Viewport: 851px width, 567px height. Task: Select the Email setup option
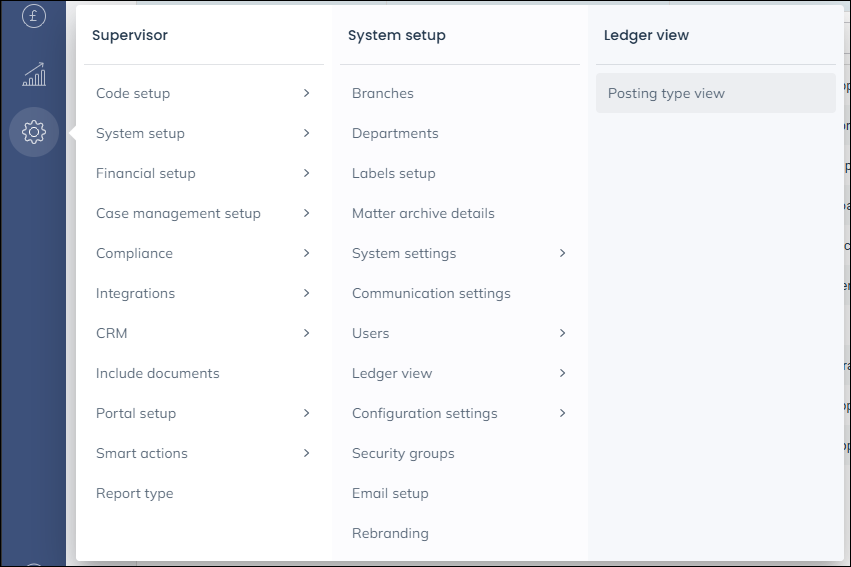point(390,493)
